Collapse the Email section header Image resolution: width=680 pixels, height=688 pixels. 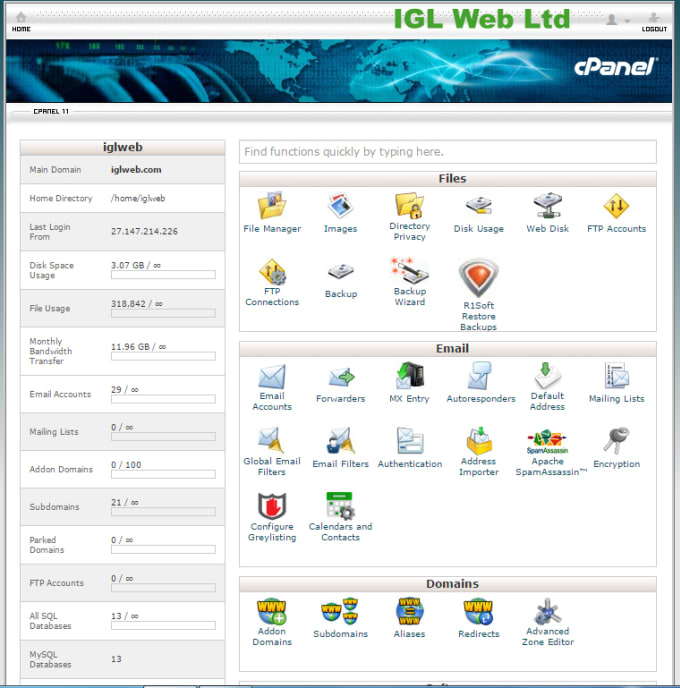447,349
